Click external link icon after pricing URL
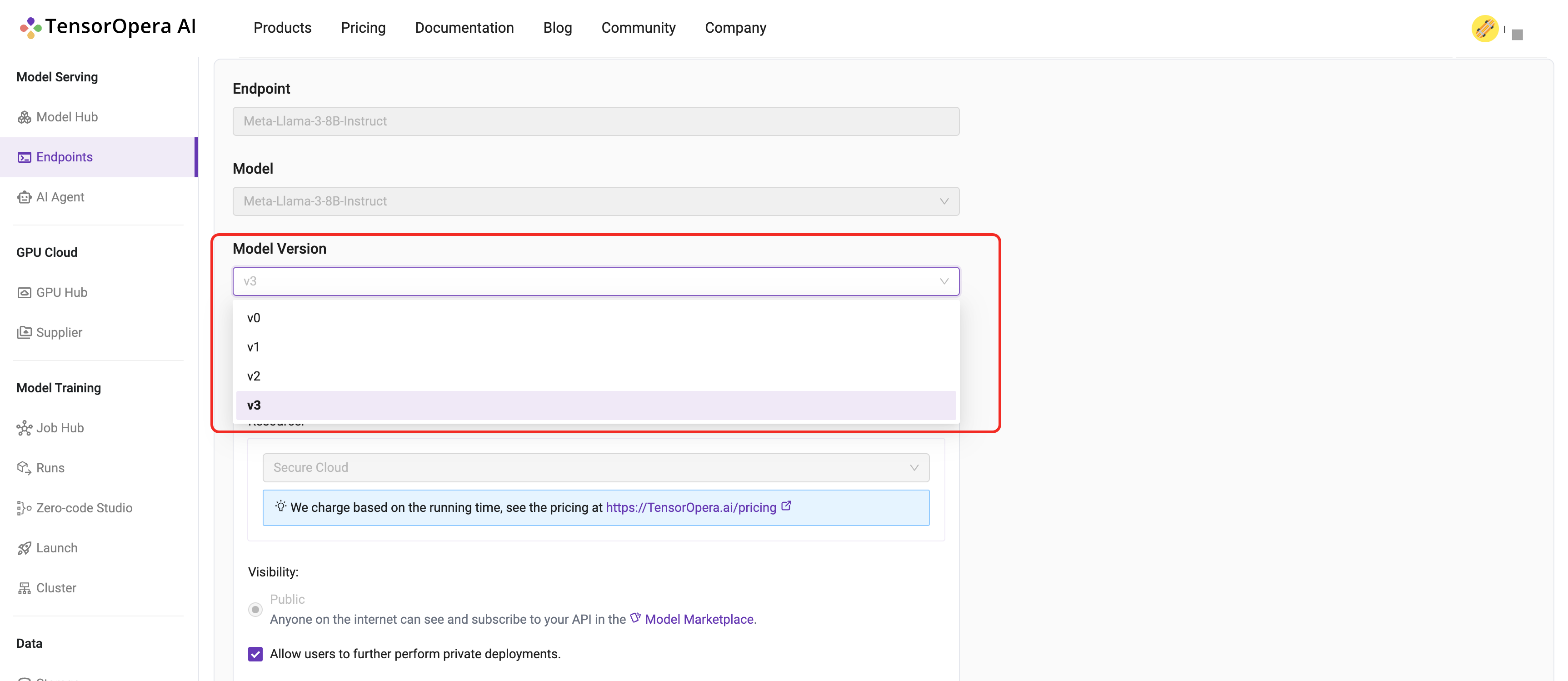Image resolution: width=1568 pixels, height=681 pixels. pos(786,506)
